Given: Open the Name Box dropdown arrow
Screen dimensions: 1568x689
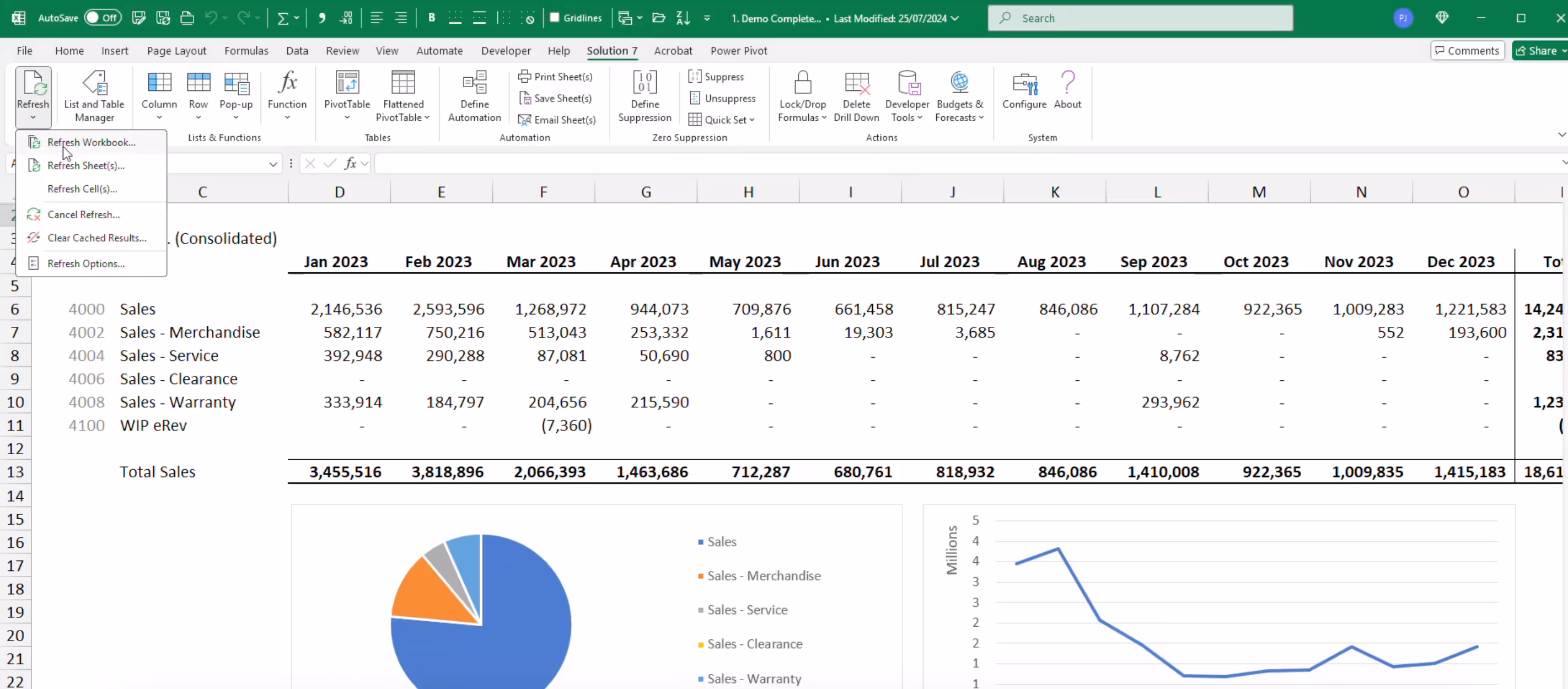Looking at the screenshot, I should [273, 164].
